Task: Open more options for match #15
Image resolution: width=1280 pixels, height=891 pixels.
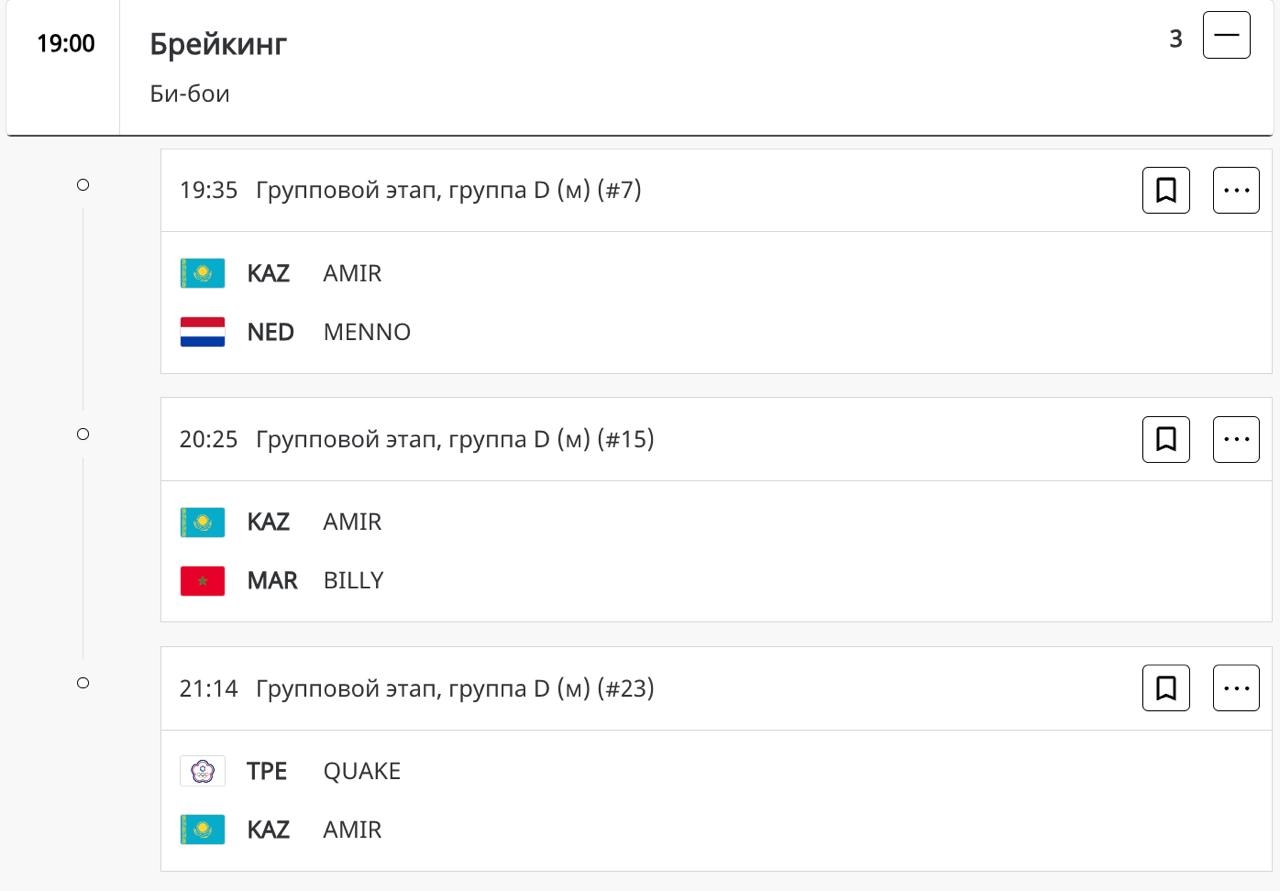Action: (1236, 439)
